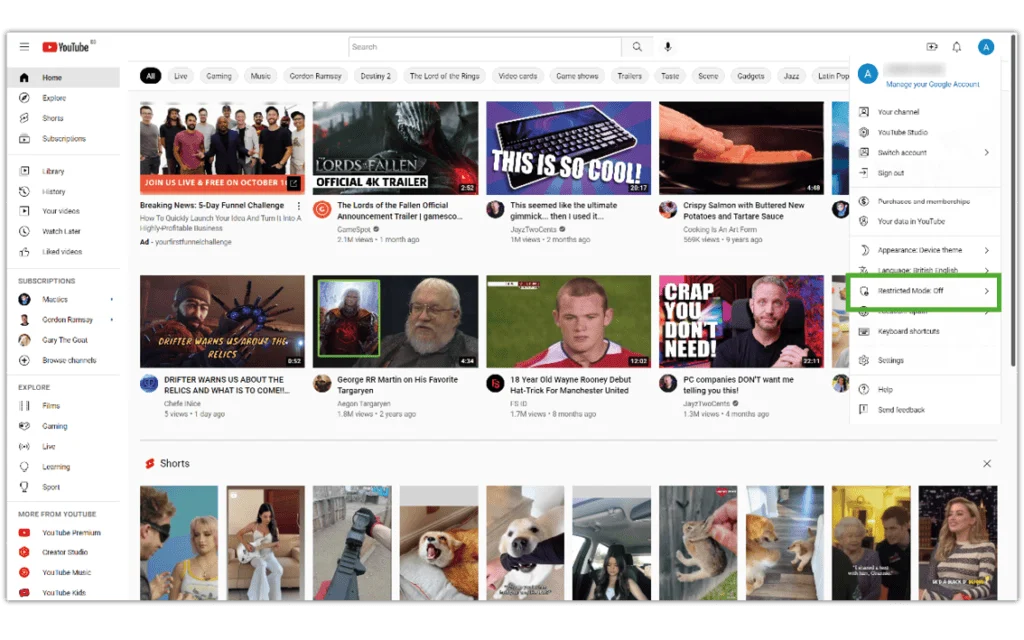Screen dimensions: 1024x640
Task: Select the Video cards filter chip
Action: coord(517,76)
